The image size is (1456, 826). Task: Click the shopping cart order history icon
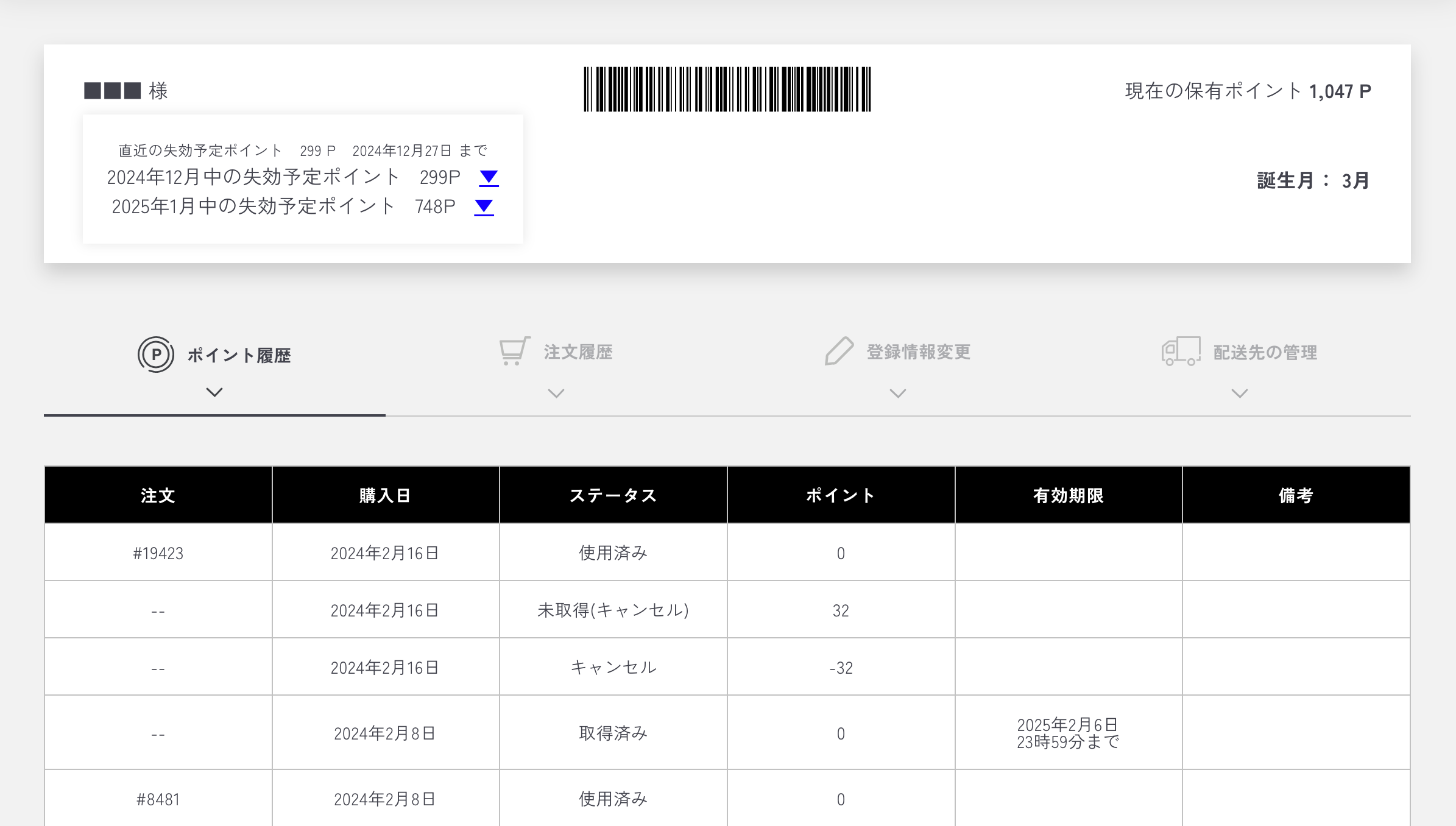515,351
